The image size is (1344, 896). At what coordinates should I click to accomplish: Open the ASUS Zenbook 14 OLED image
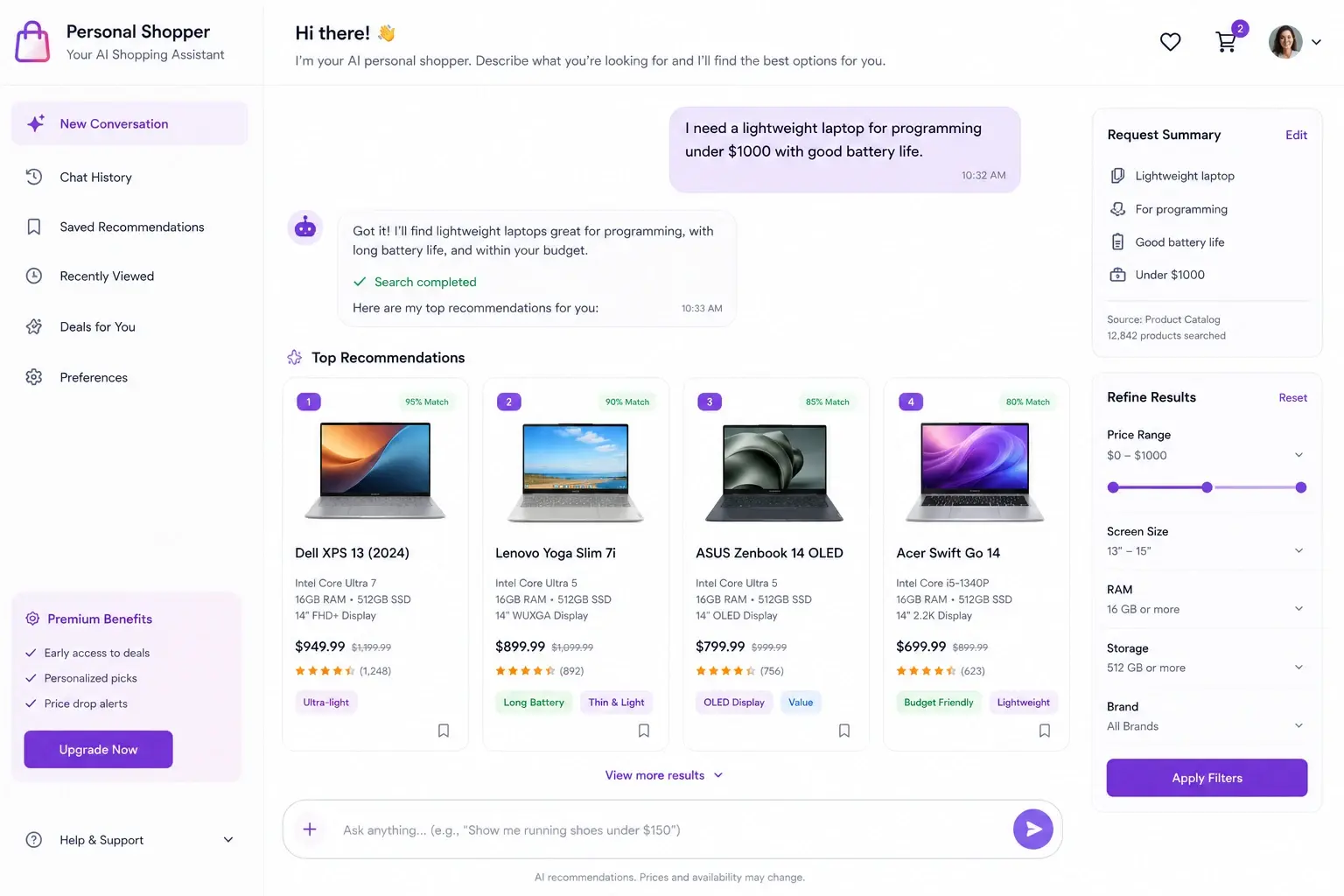click(x=775, y=472)
